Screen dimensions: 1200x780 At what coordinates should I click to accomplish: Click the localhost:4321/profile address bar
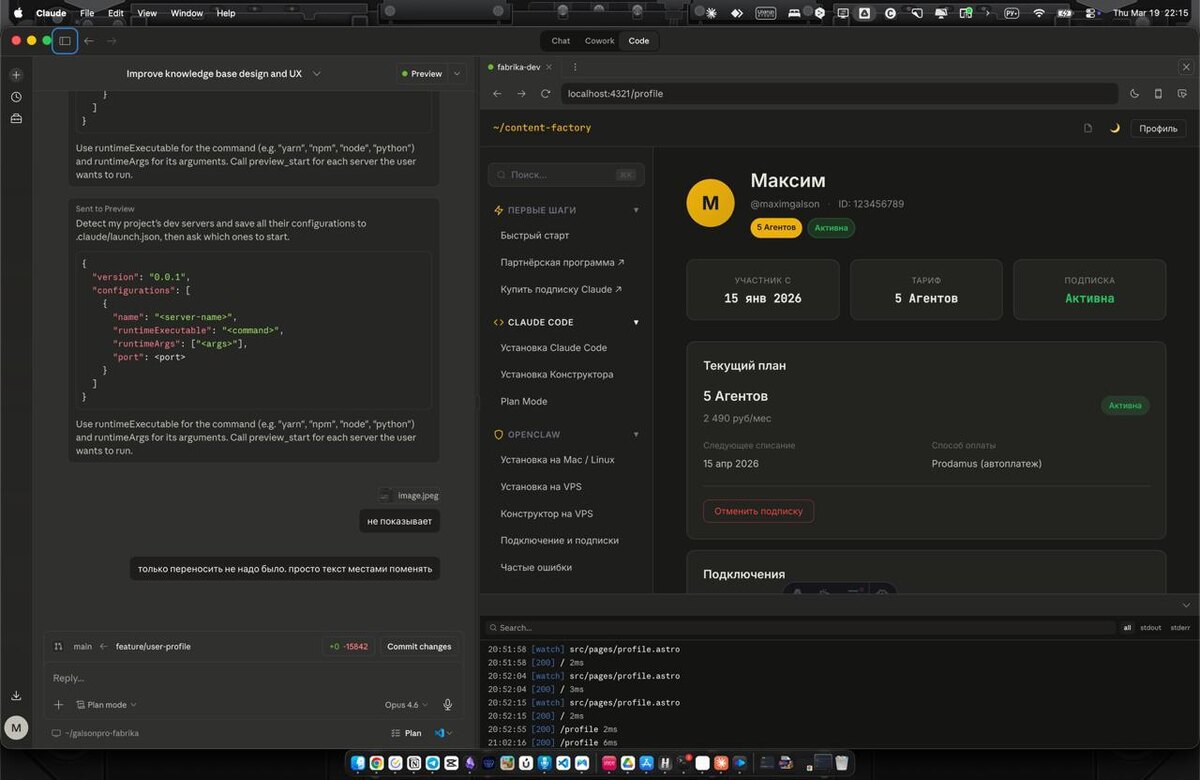tap(838, 94)
